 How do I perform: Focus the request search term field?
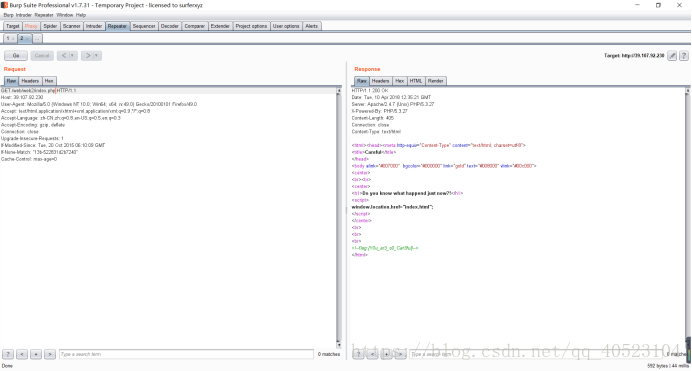coord(186,354)
